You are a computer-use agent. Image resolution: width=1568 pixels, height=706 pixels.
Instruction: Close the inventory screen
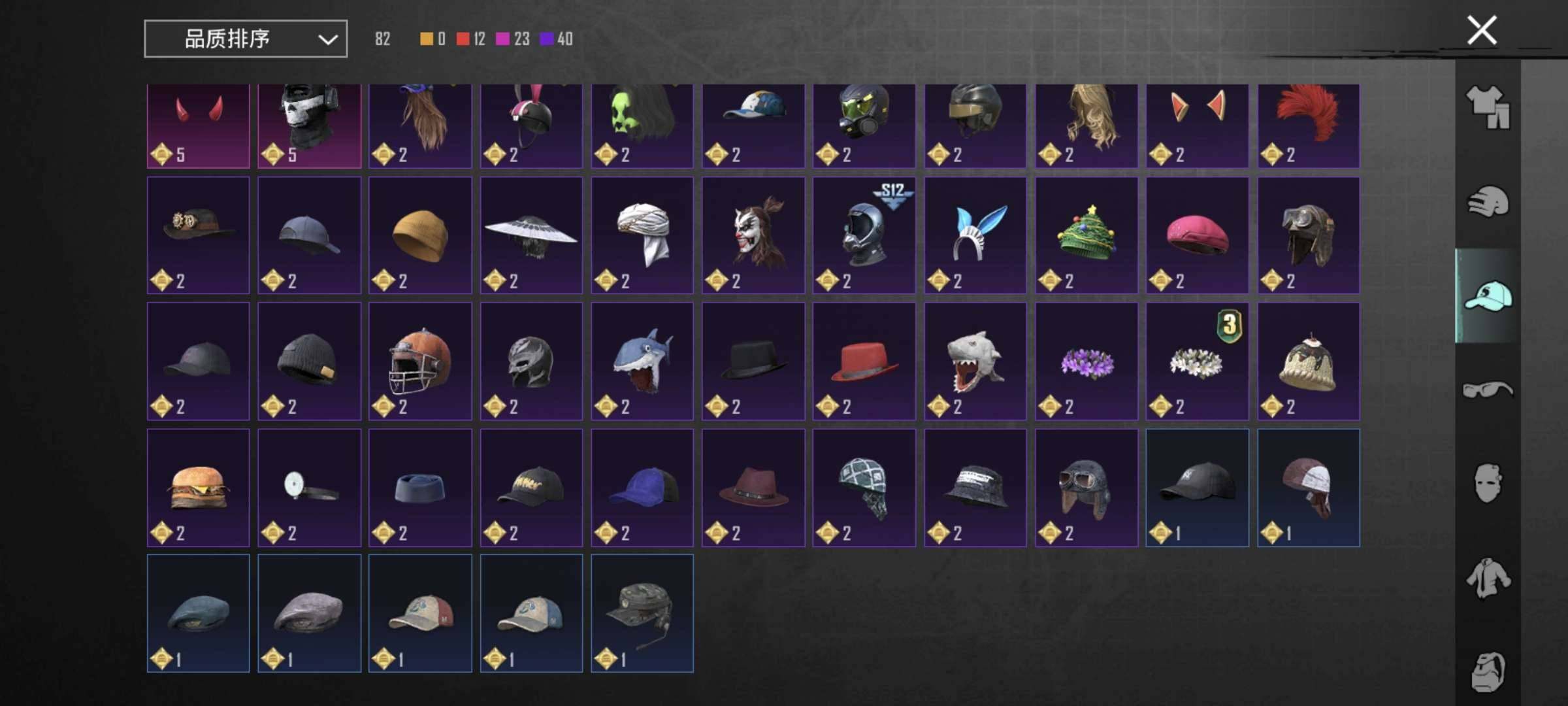[x=1482, y=30]
